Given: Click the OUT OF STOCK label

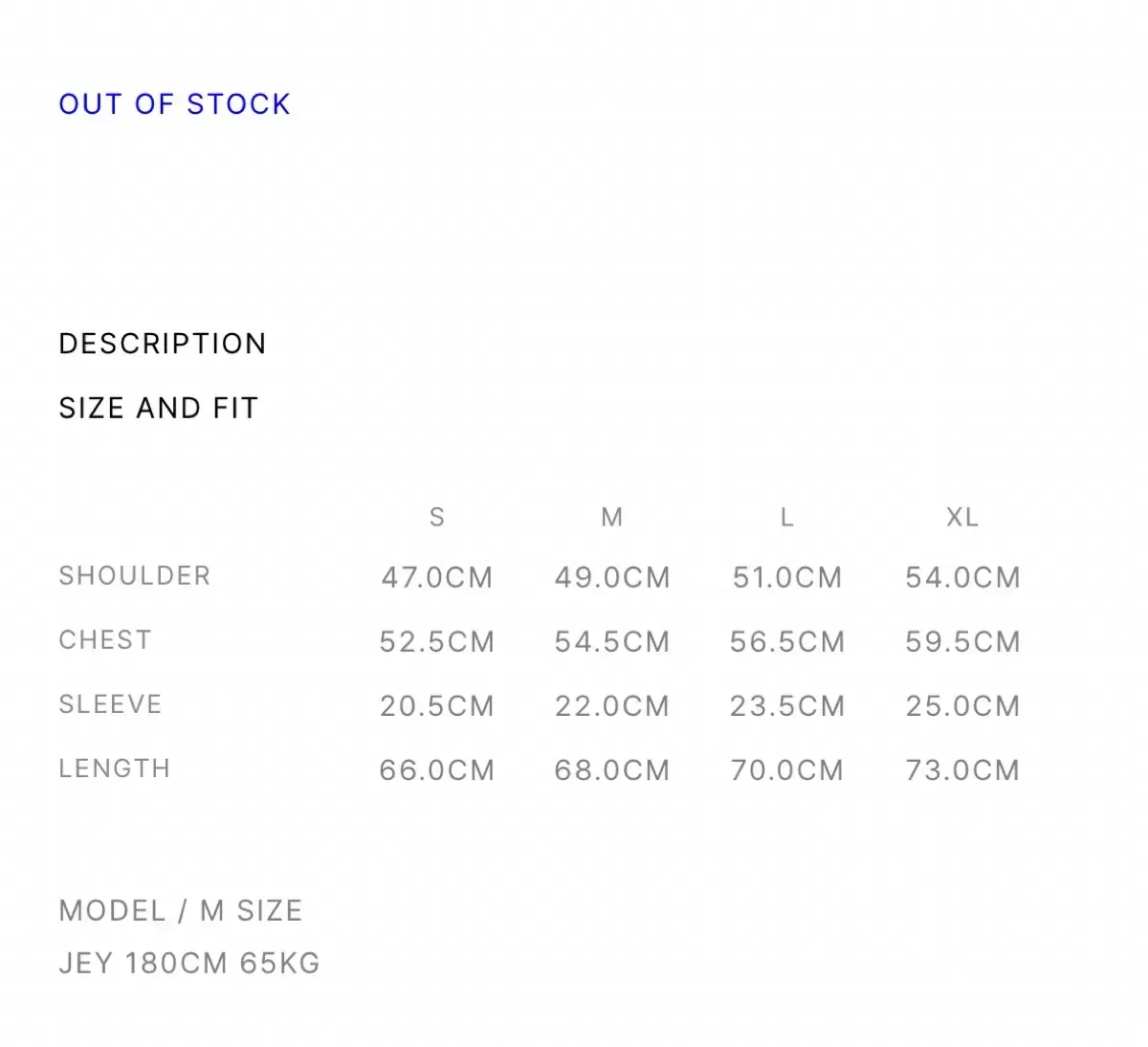Looking at the screenshot, I should [174, 103].
